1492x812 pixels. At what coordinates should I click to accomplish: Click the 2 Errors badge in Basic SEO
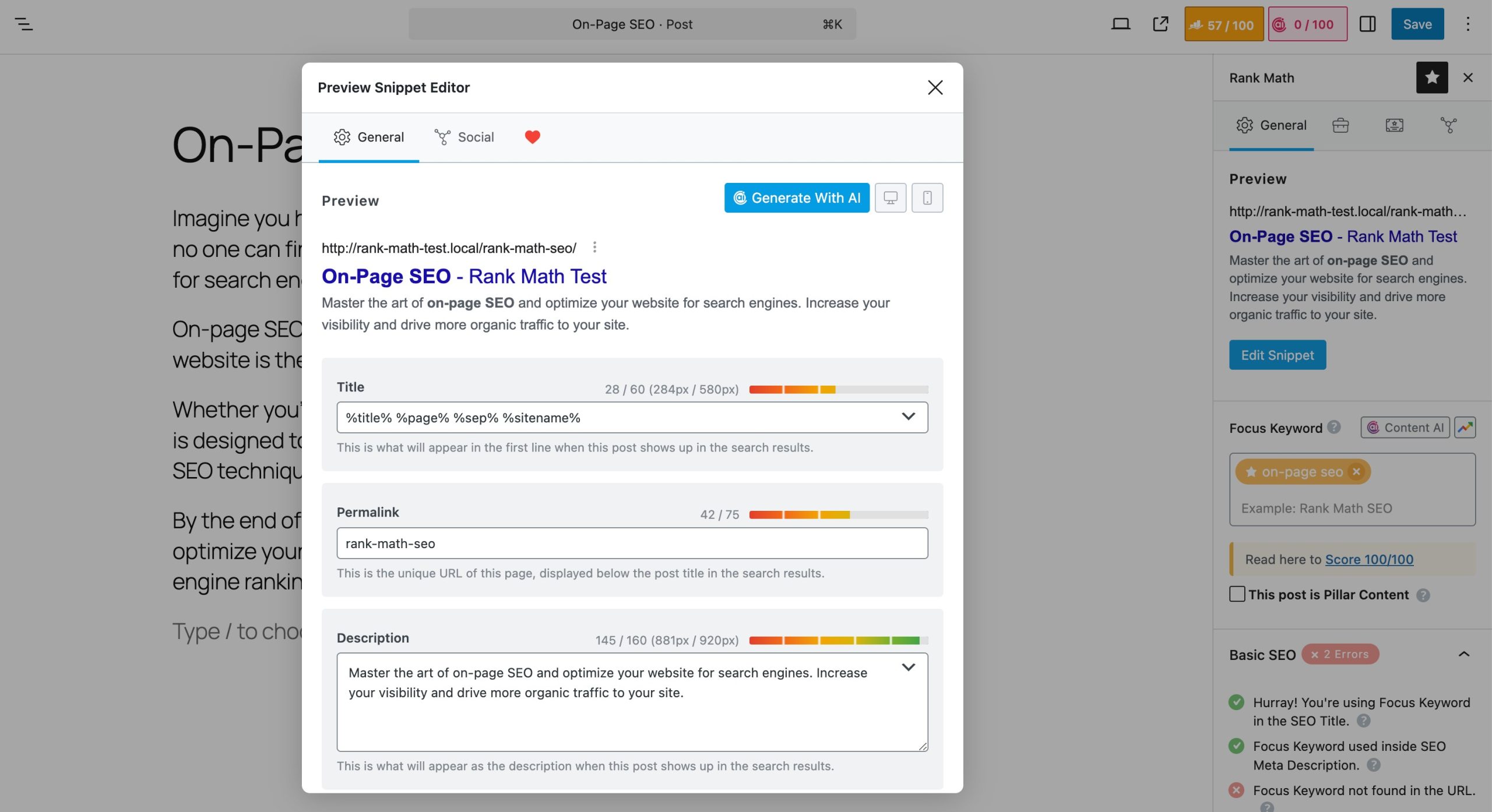(x=1340, y=654)
